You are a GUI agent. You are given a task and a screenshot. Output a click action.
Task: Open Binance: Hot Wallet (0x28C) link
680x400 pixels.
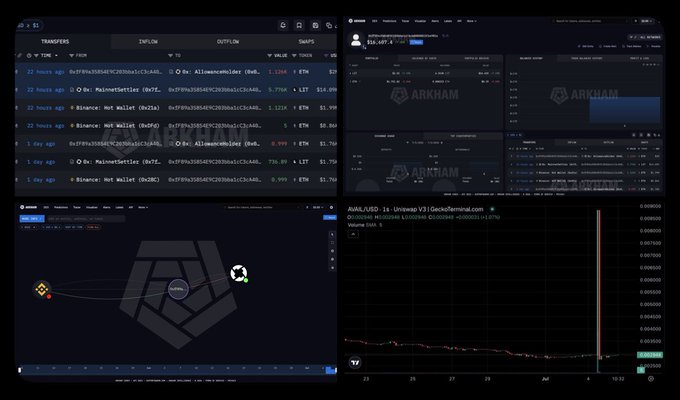pyautogui.click(x=118, y=180)
